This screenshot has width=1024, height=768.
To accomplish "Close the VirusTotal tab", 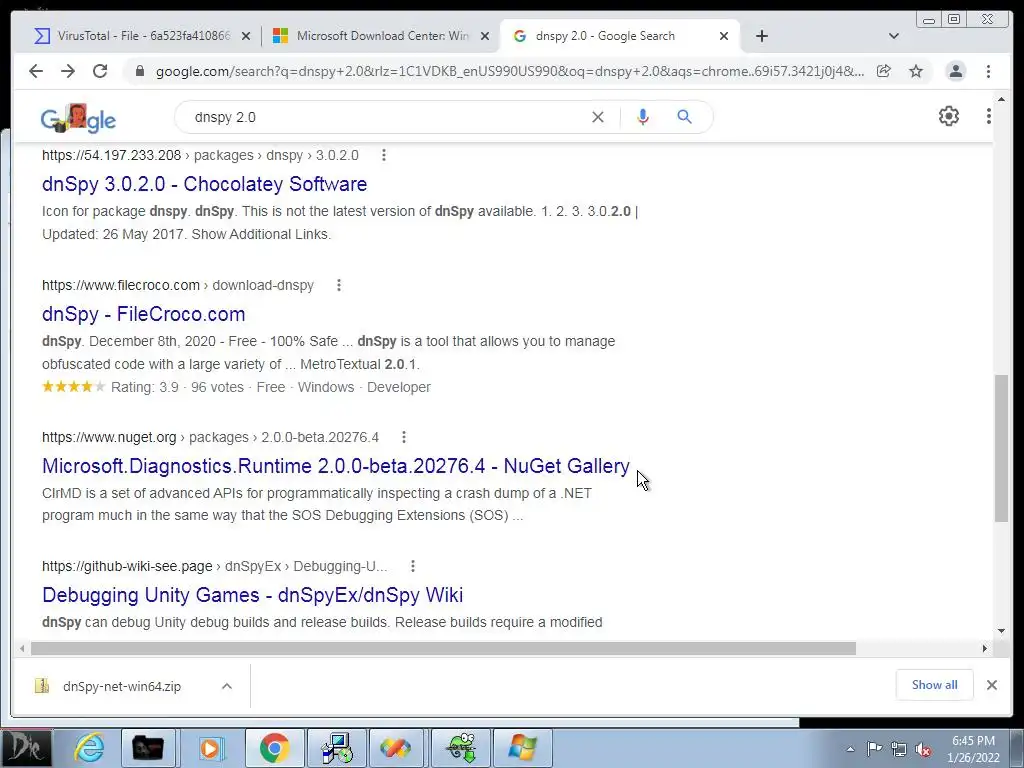I will (246, 37).
